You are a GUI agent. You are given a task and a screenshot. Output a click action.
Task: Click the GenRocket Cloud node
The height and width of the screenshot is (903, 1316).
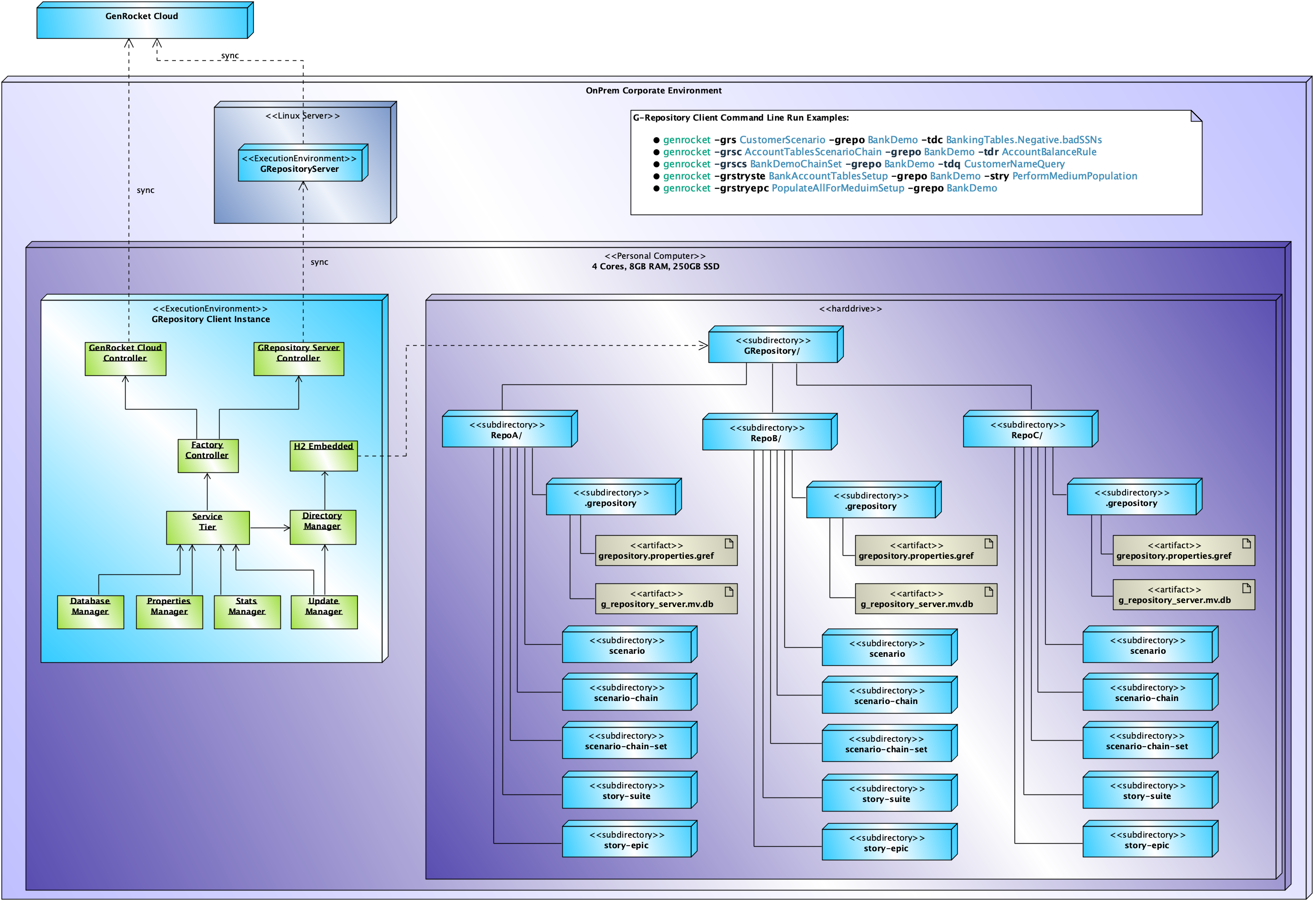142,23
